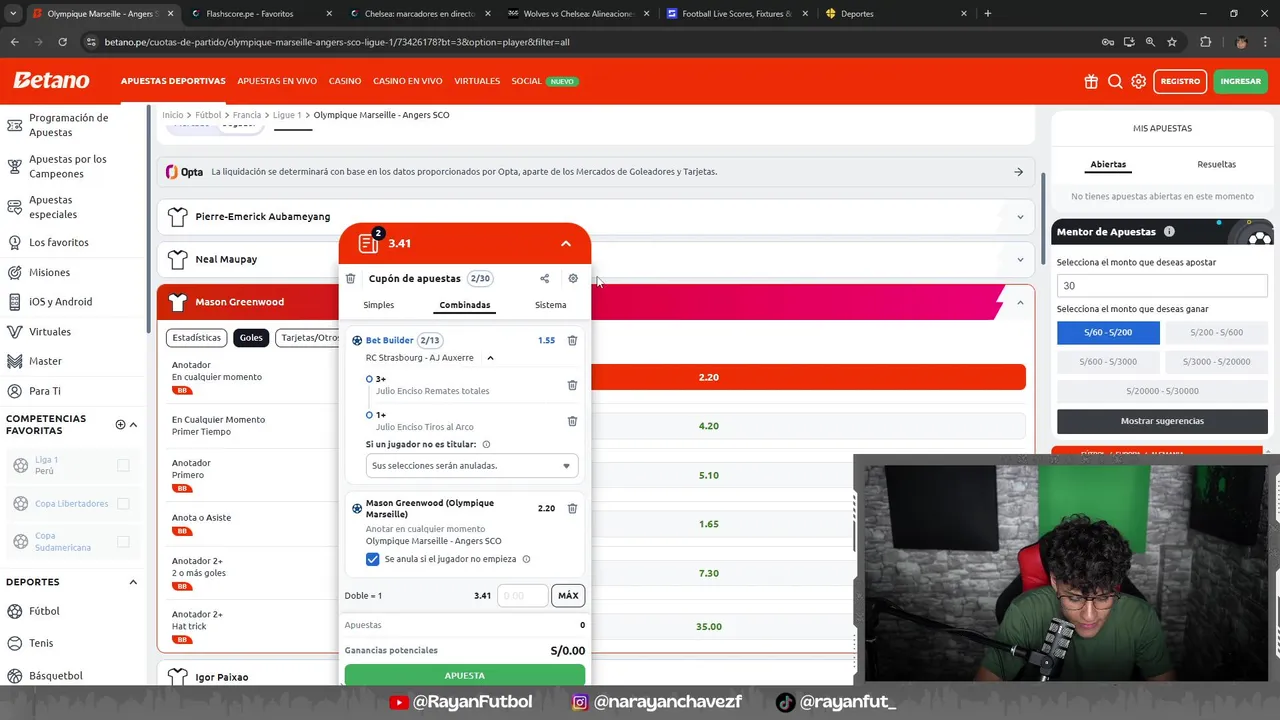Open a new browser tab

pyautogui.click(x=987, y=14)
